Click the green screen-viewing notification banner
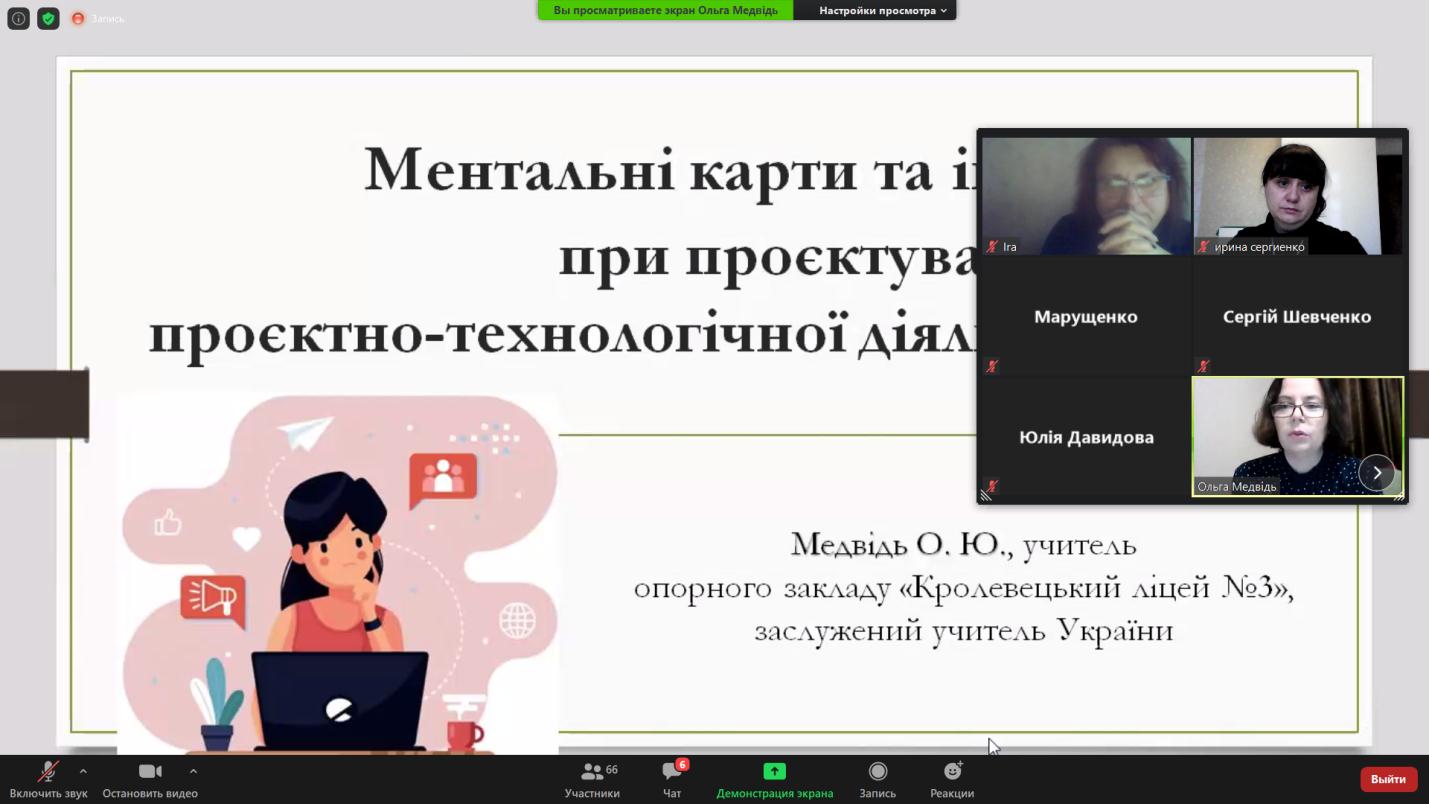 pyautogui.click(x=665, y=11)
